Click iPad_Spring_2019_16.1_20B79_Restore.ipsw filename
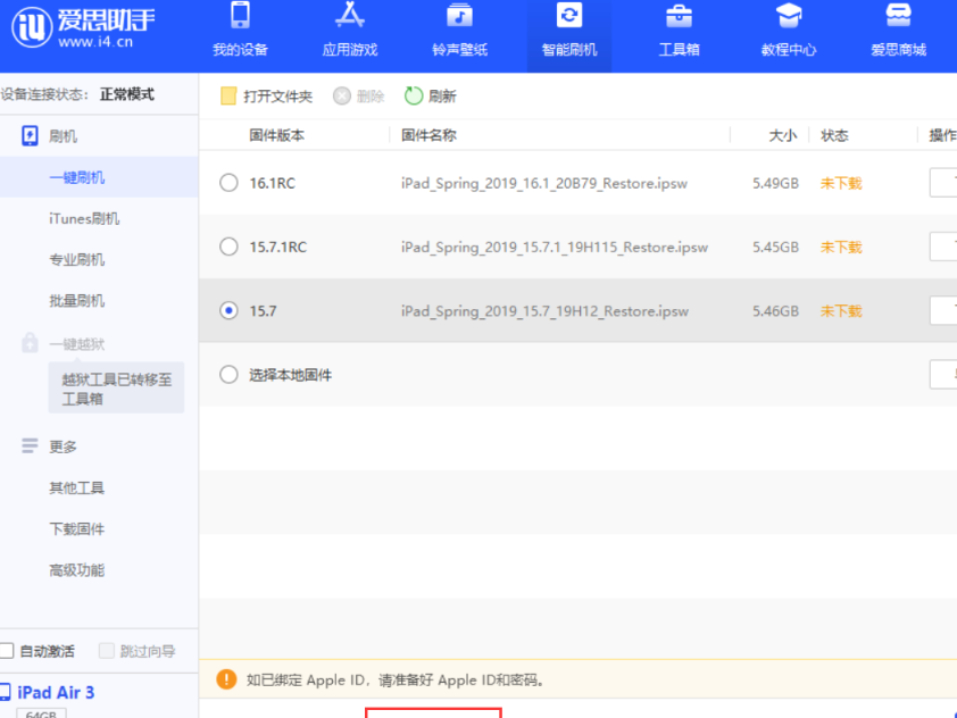Image resolution: width=957 pixels, height=718 pixels. [x=544, y=183]
